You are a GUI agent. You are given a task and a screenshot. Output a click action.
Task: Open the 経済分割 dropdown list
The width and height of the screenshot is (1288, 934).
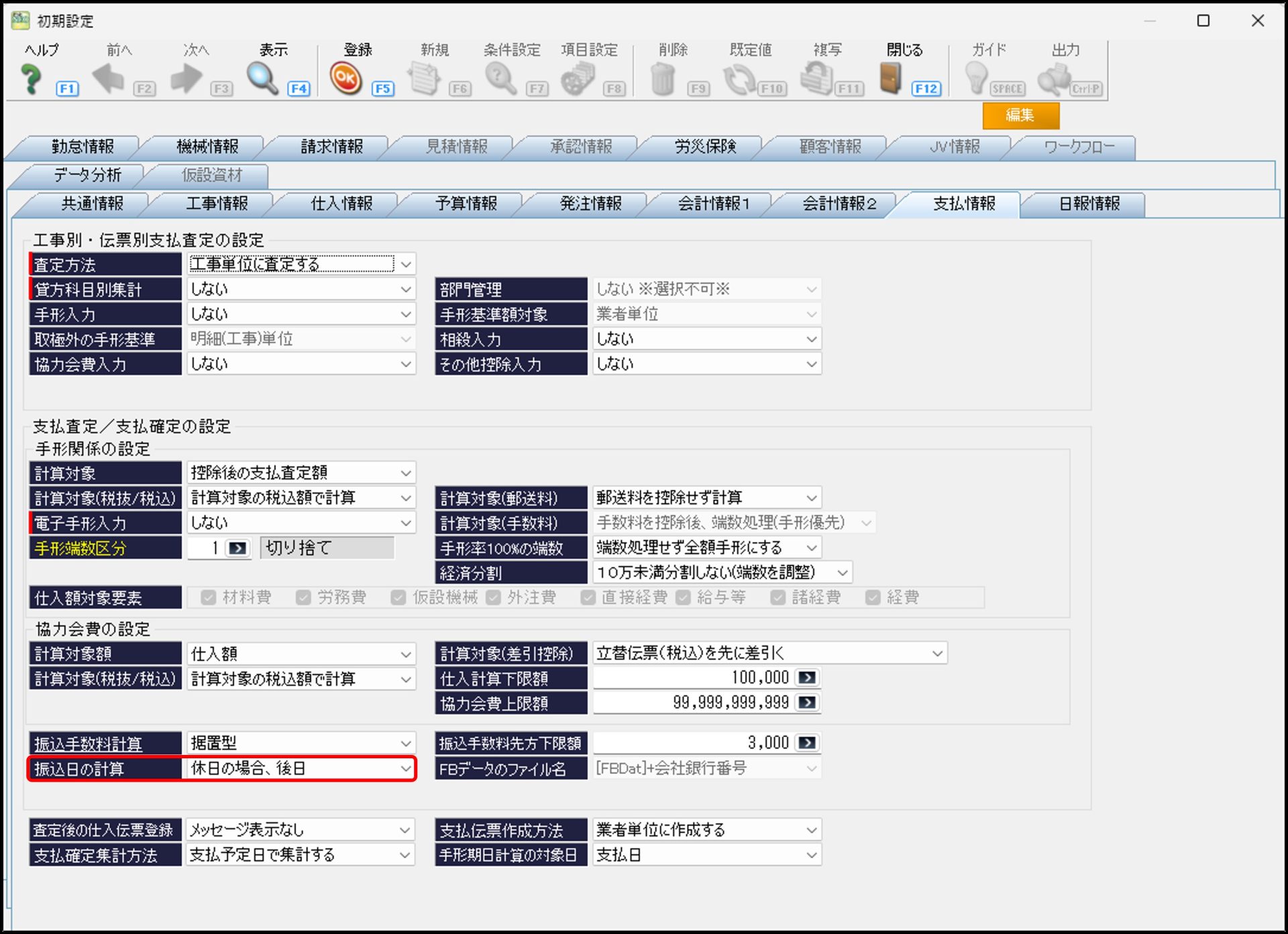[843, 573]
